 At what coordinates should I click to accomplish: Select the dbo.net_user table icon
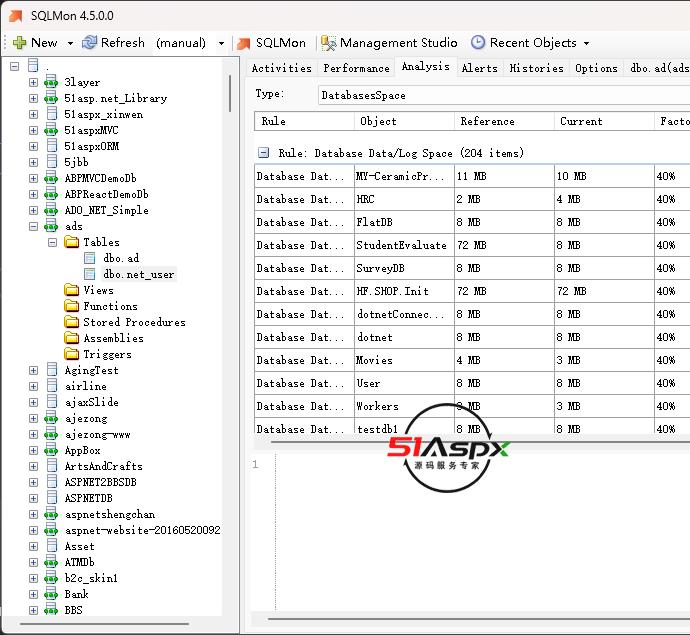(x=90, y=274)
